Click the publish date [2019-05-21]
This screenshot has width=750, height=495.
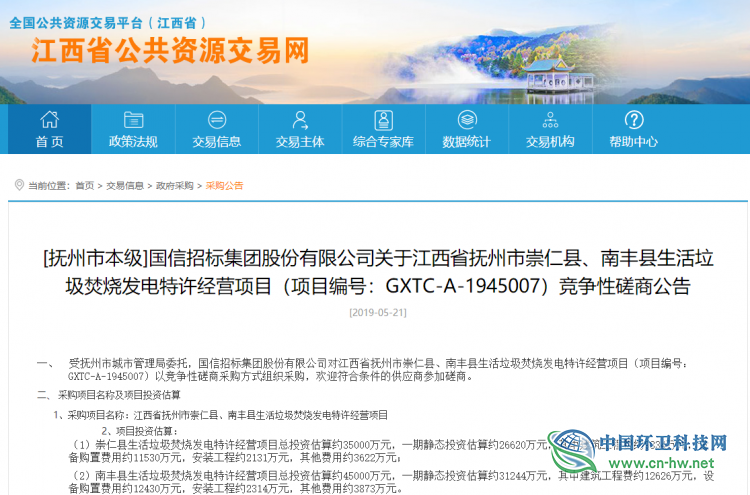378,312
